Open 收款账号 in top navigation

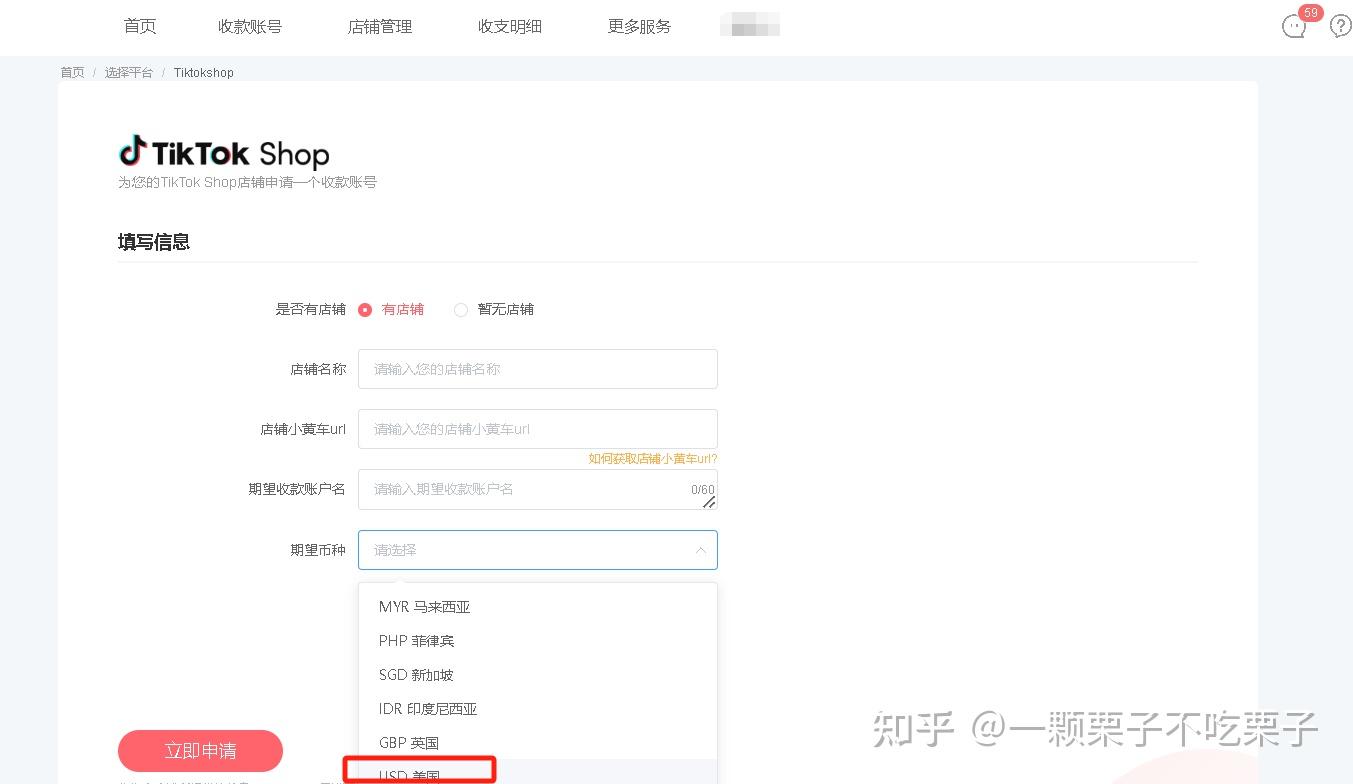point(250,27)
